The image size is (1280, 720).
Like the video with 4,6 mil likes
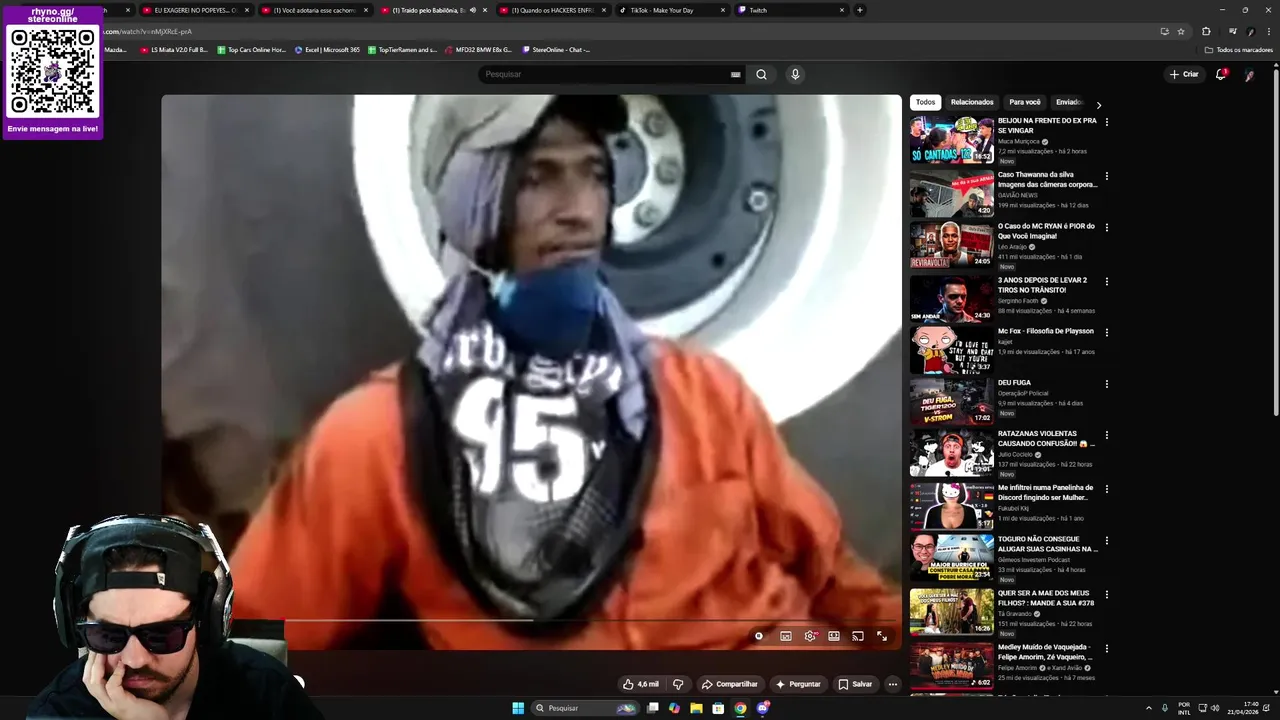click(641, 684)
